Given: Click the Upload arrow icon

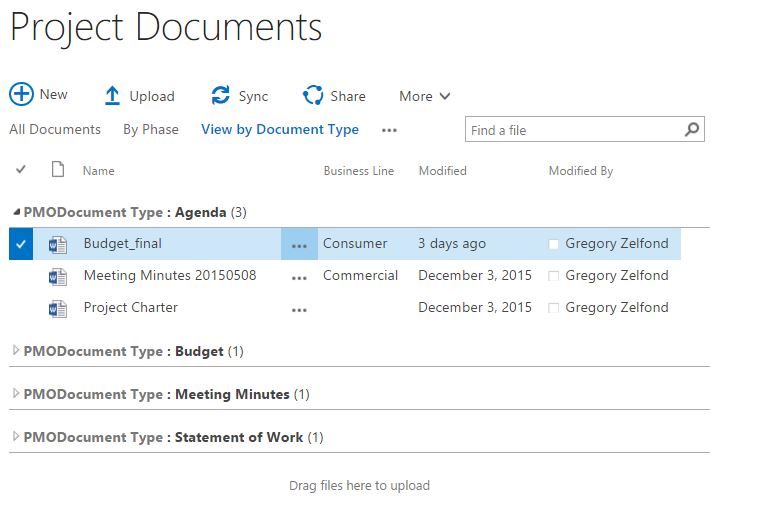Looking at the screenshot, I should (112, 95).
